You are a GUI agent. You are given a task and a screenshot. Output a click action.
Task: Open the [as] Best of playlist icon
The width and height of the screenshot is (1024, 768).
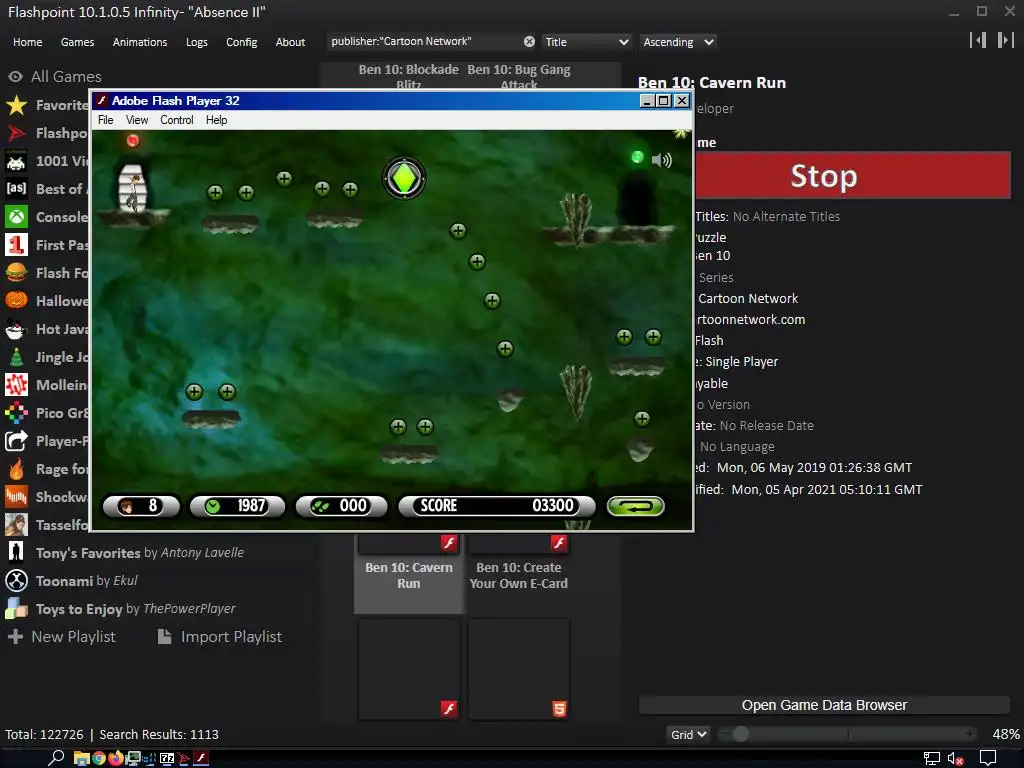16,189
